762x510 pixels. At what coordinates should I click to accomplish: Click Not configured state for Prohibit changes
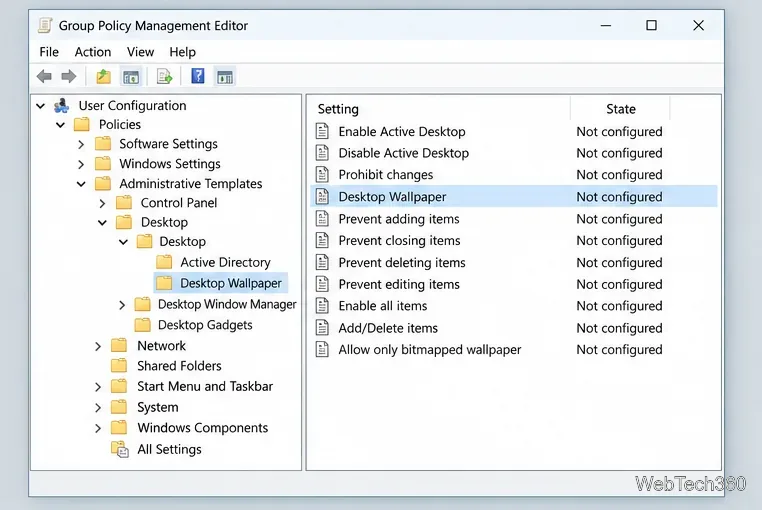point(619,175)
